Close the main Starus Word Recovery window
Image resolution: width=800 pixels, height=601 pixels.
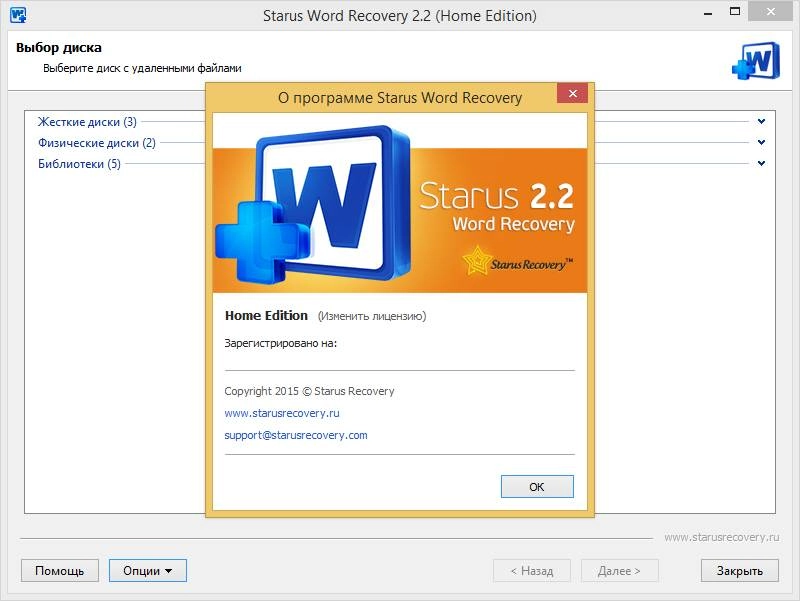[x=770, y=12]
